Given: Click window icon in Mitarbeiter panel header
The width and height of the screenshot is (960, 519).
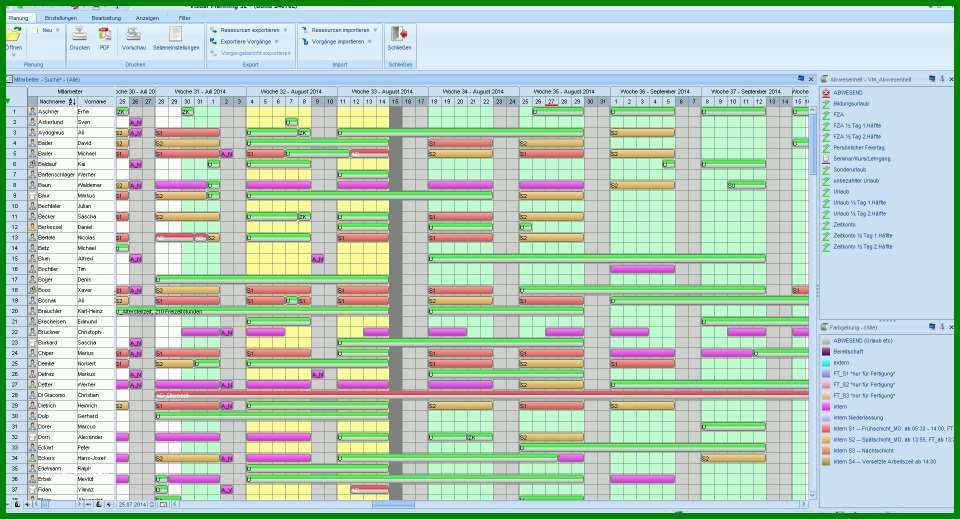Looking at the screenshot, I should coord(801,79).
